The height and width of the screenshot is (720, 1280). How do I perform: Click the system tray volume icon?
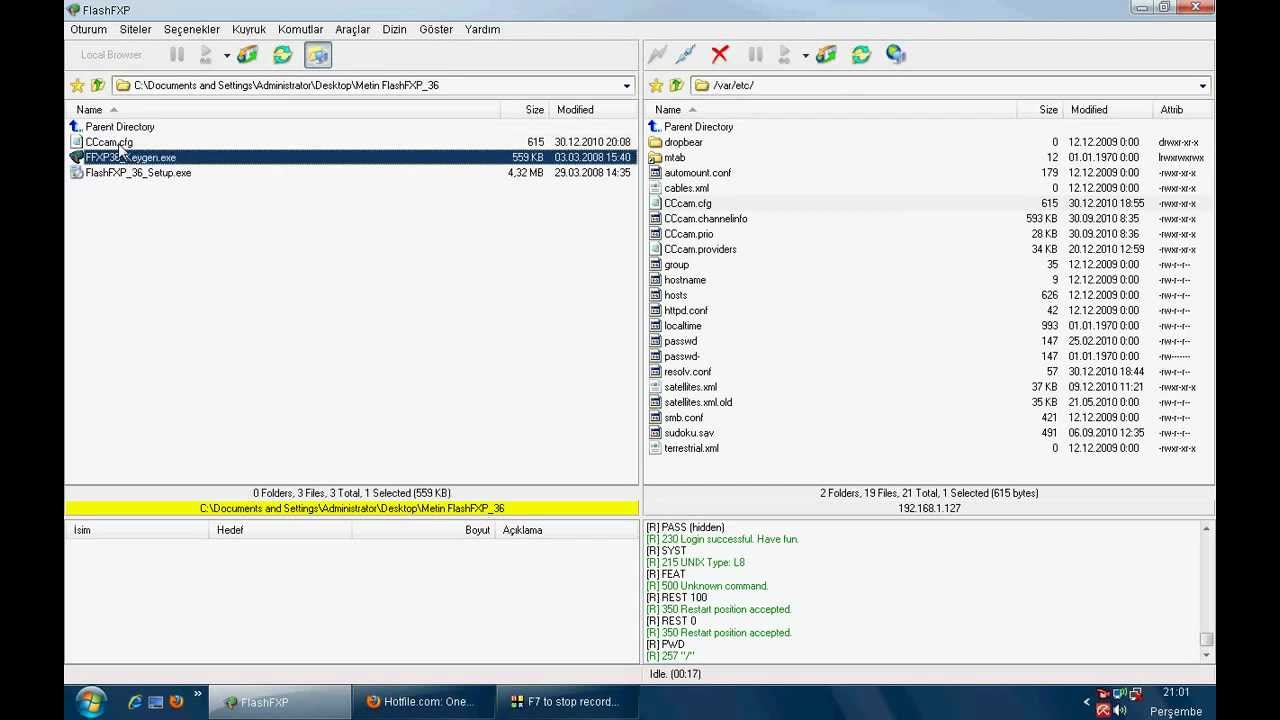pyautogui.click(x=1119, y=711)
